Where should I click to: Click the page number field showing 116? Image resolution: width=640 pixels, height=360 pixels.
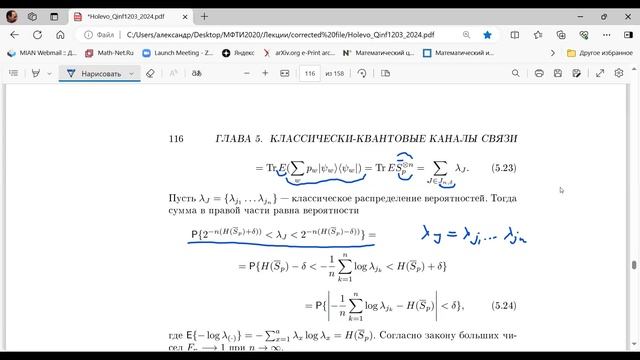pyautogui.click(x=310, y=73)
